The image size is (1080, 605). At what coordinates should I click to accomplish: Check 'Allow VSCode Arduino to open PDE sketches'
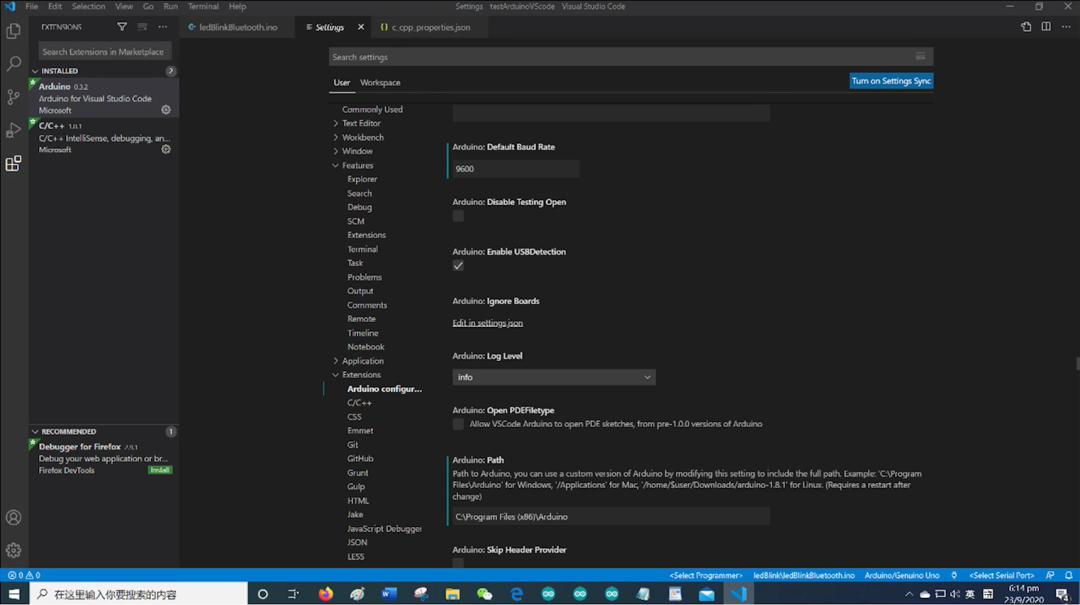click(457, 423)
